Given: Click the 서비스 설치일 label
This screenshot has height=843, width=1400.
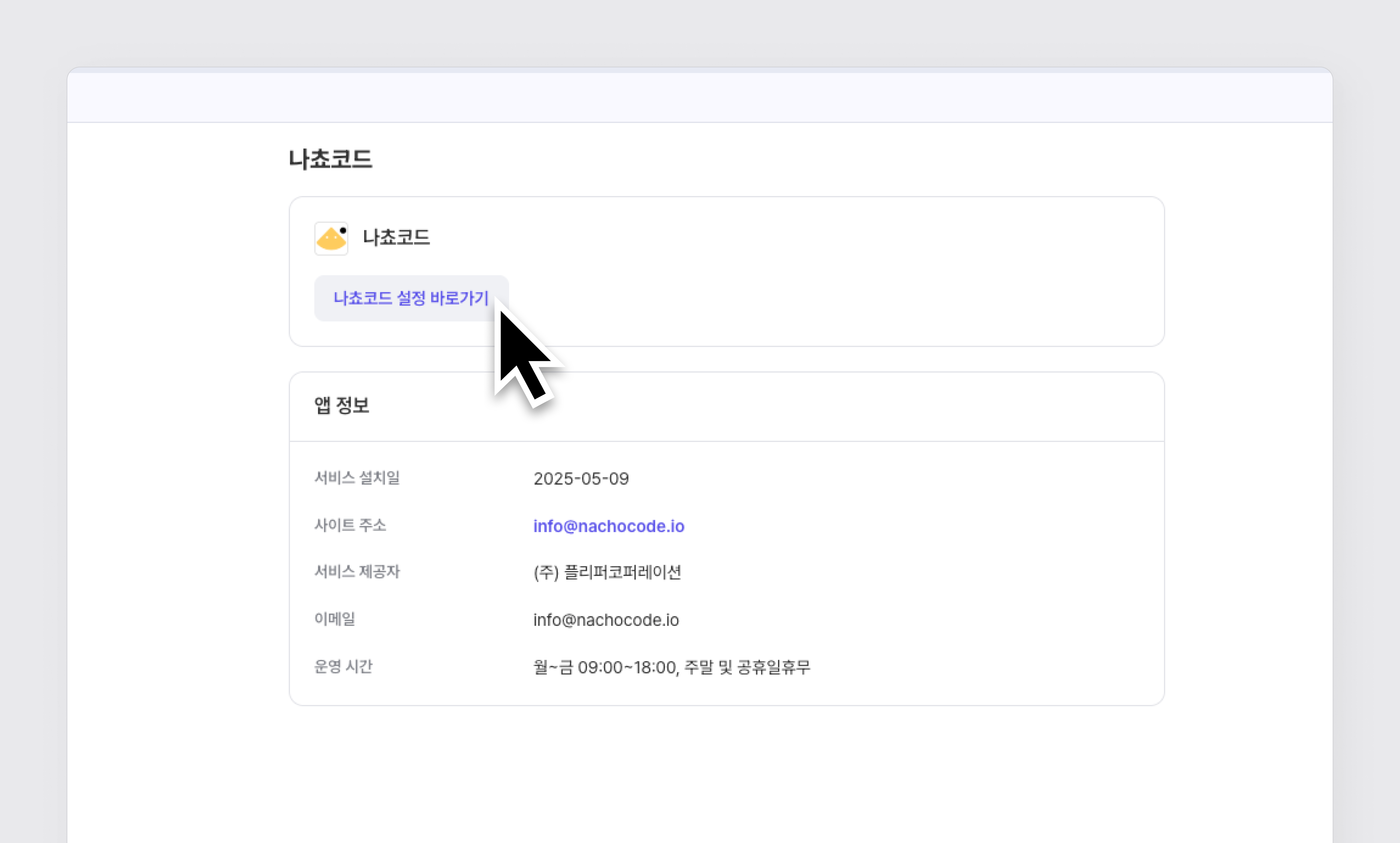Looking at the screenshot, I should coord(357,478).
